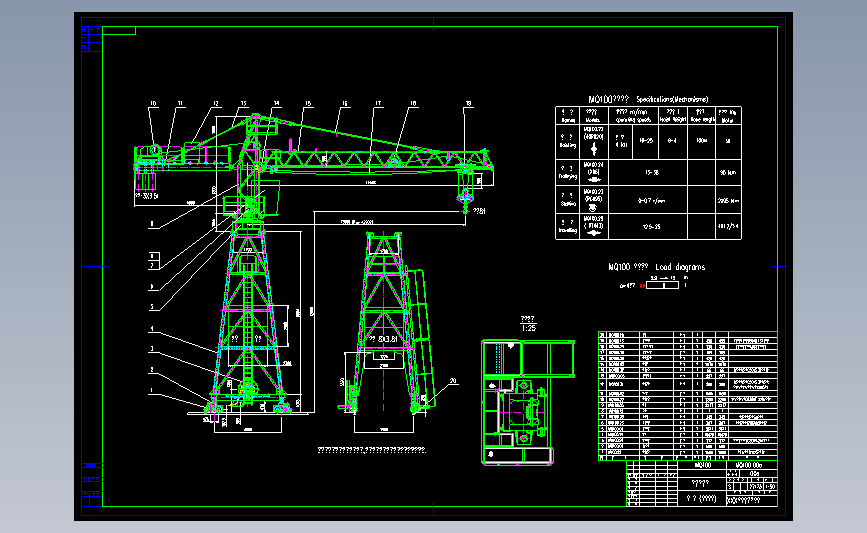The height and width of the screenshot is (533, 867).
Task: Select callout number 10 above the crane
Action: pos(153,103)
